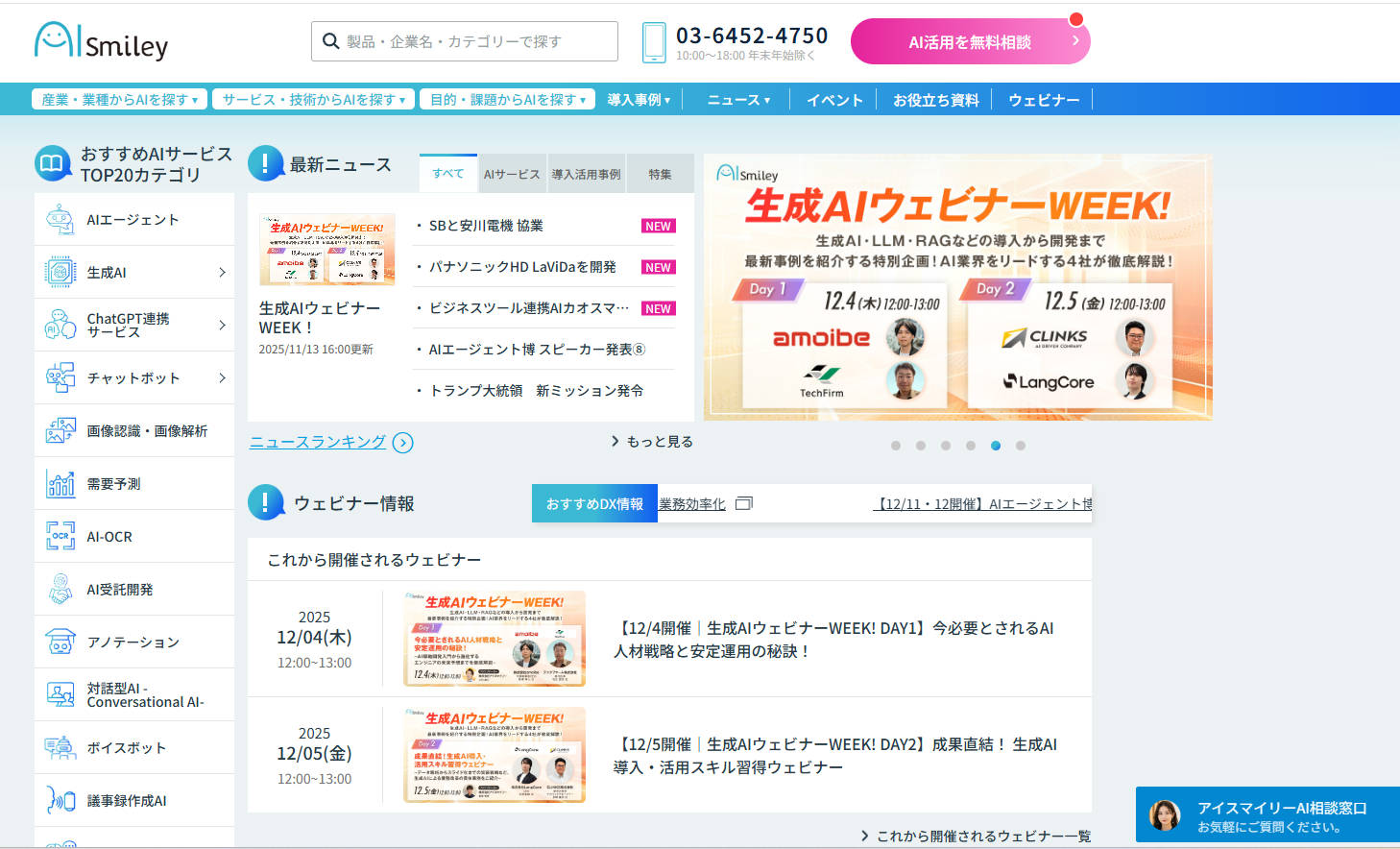Select the first carousel indicator dot

click(x=896, y=446)
